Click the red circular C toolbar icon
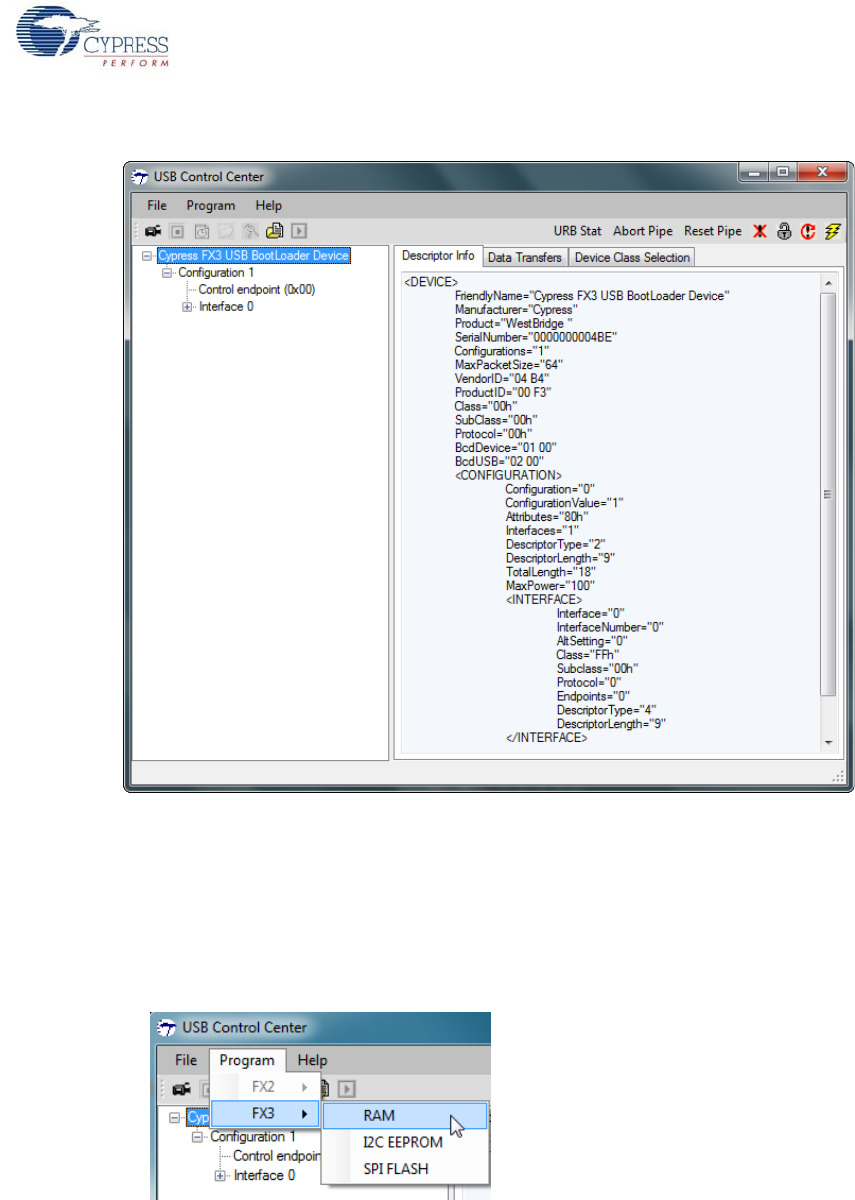The height and width of the screenshot is (1200, 855). (x=808, y=231)
